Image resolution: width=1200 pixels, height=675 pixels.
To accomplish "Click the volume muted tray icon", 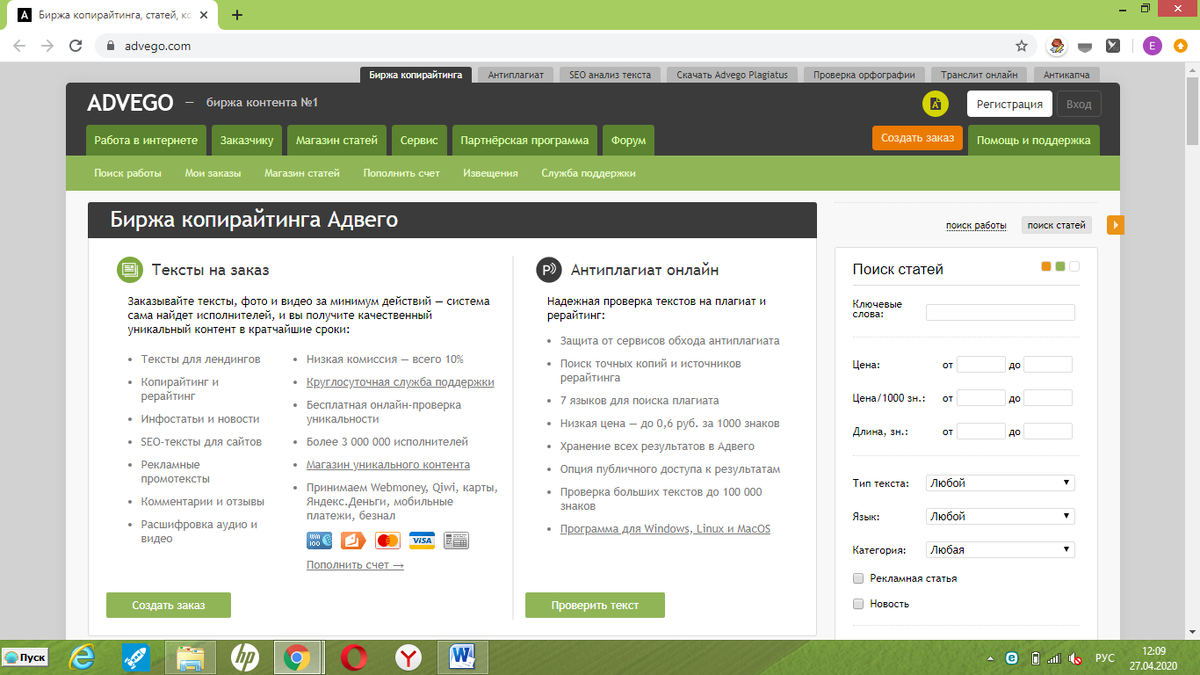I will tap(1073, 658).
